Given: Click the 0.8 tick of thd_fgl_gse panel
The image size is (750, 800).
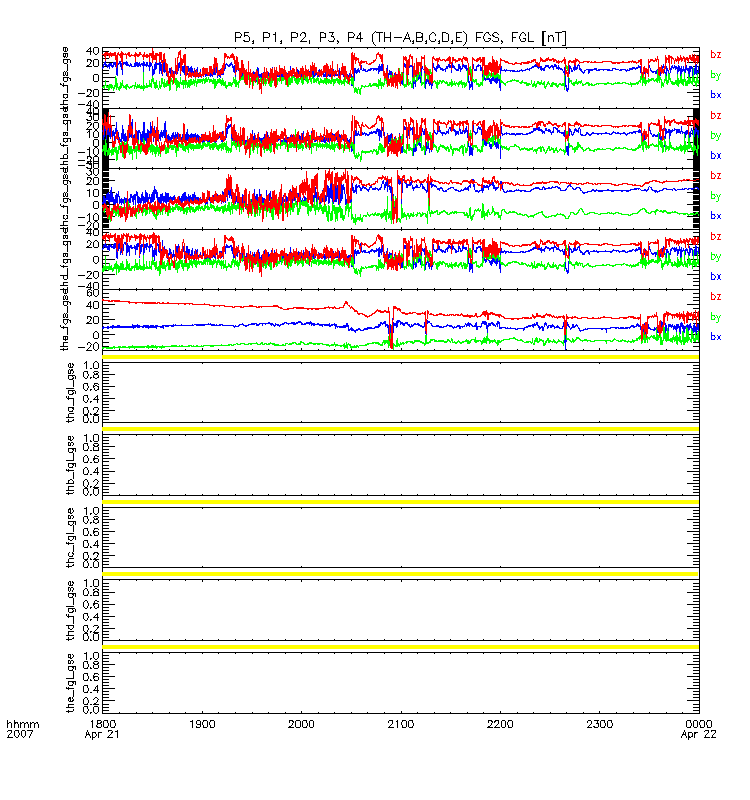Looking at the screenshot, I should click(x=91, y=592).
